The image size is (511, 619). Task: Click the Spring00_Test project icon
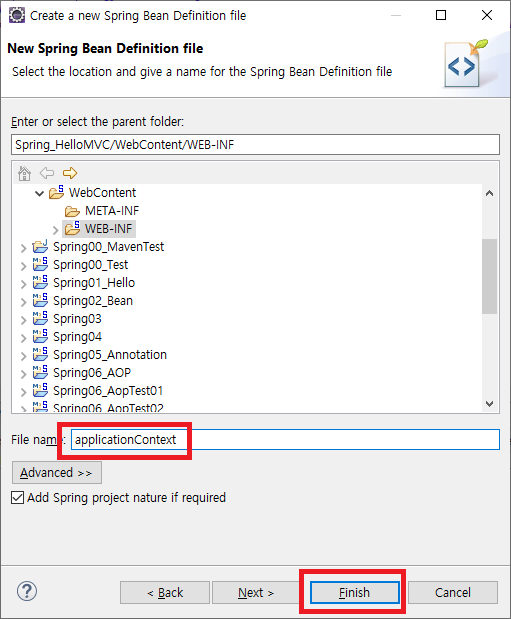40,264
